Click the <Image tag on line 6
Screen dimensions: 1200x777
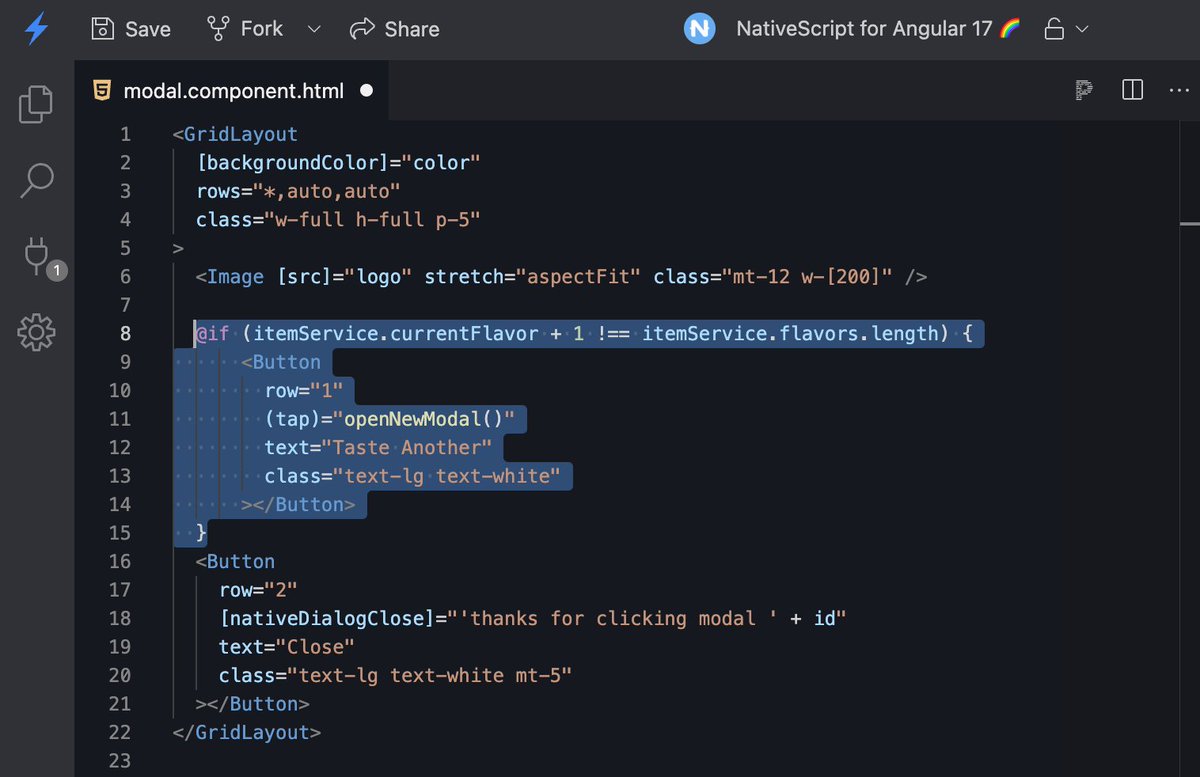pos(230,277)
